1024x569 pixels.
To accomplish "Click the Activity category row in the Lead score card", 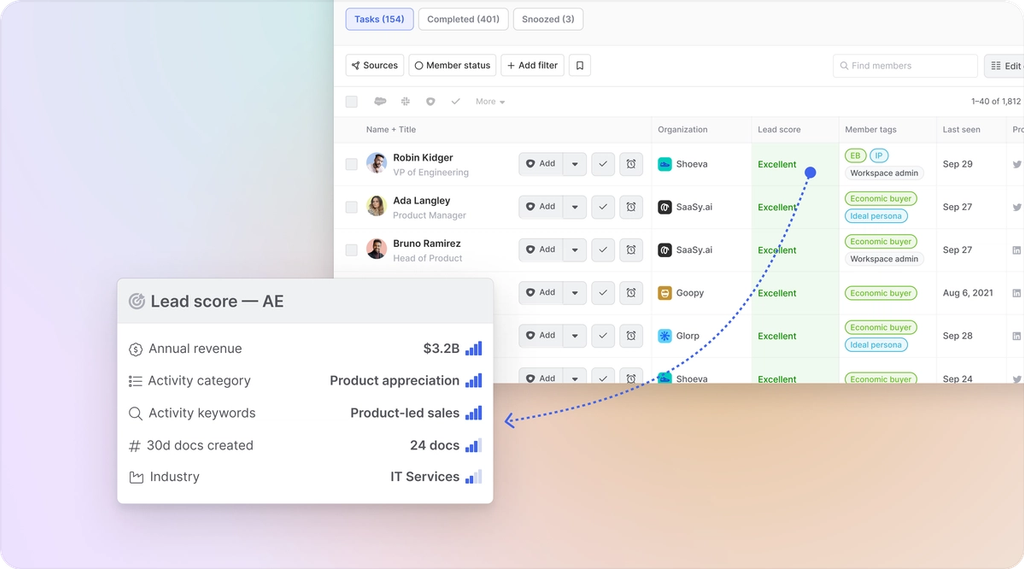I will [x=305, y=381].
